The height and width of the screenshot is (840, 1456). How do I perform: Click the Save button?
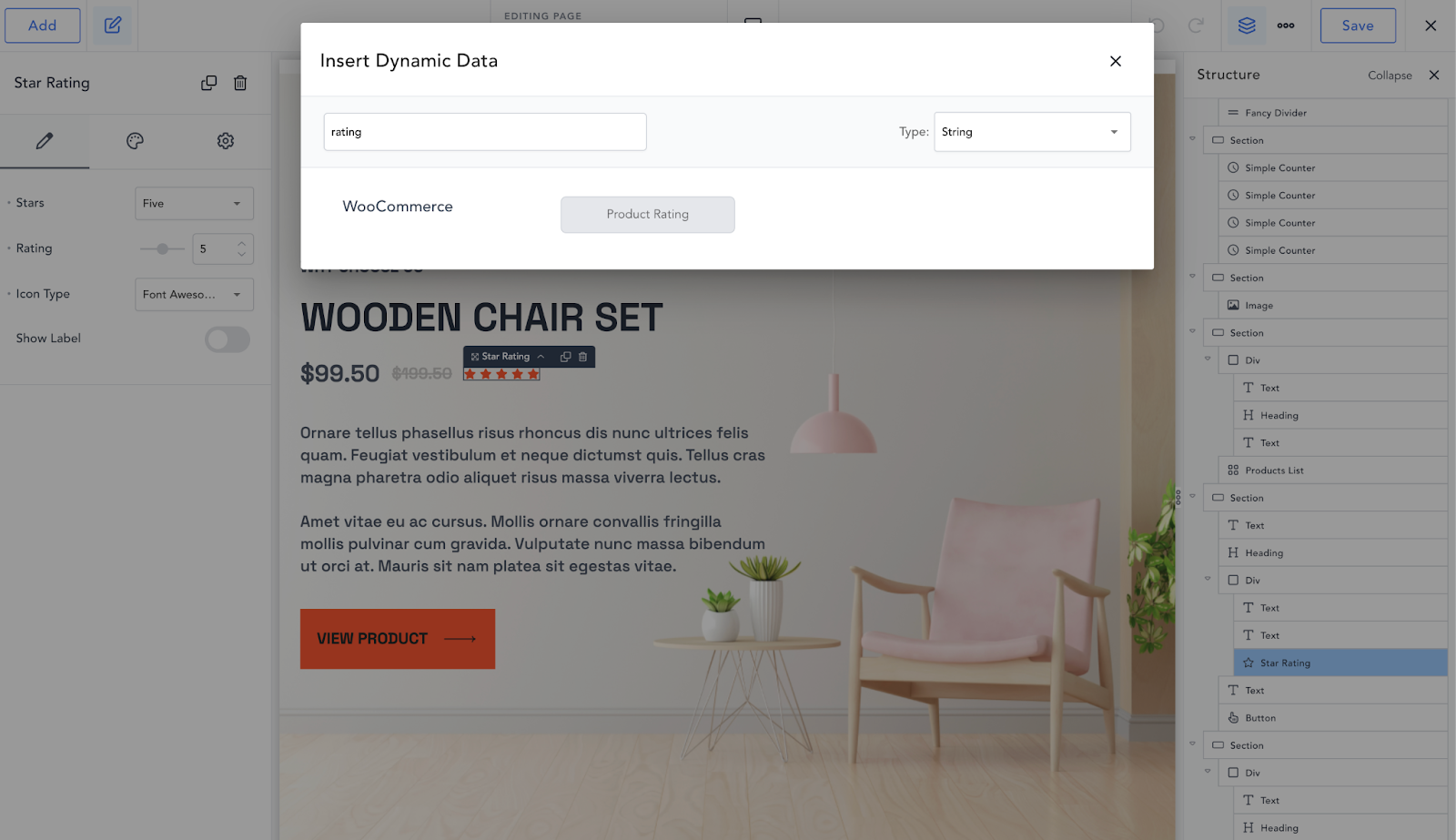point(1358,25)
